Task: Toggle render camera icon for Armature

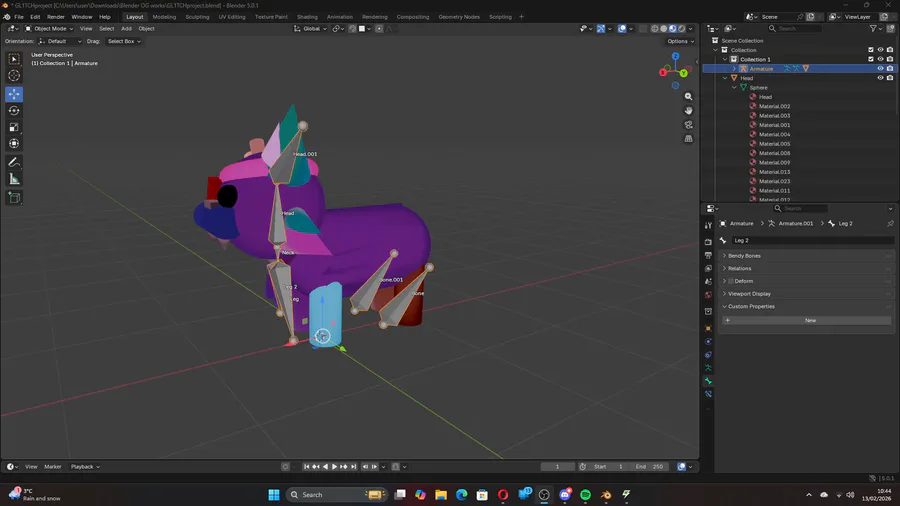Action: [x=890, y=69]
